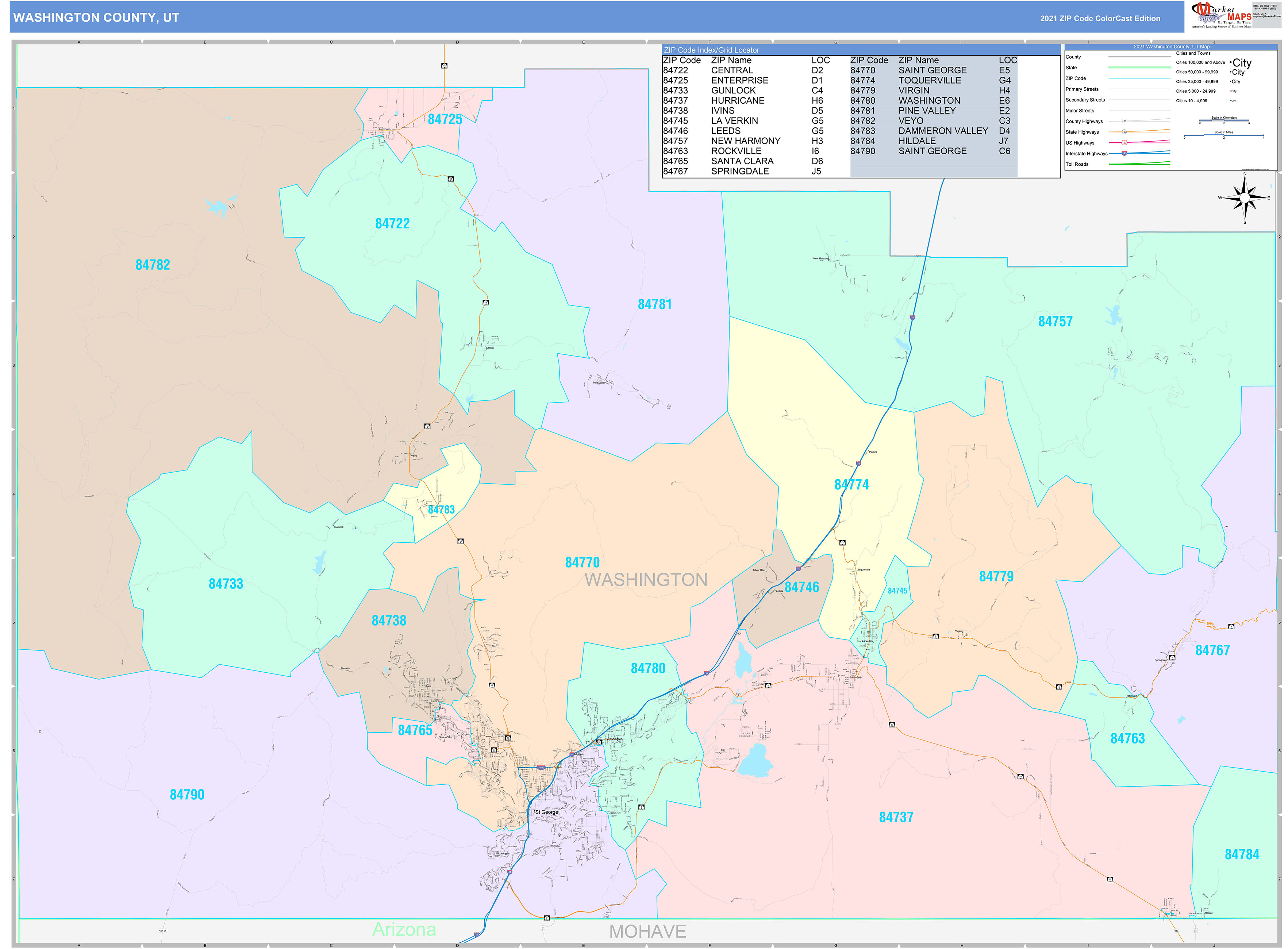Viewport: 1288px width, 949px height.
Task: Click the 84782 ZIP label on the map
Action: point(153,265)
